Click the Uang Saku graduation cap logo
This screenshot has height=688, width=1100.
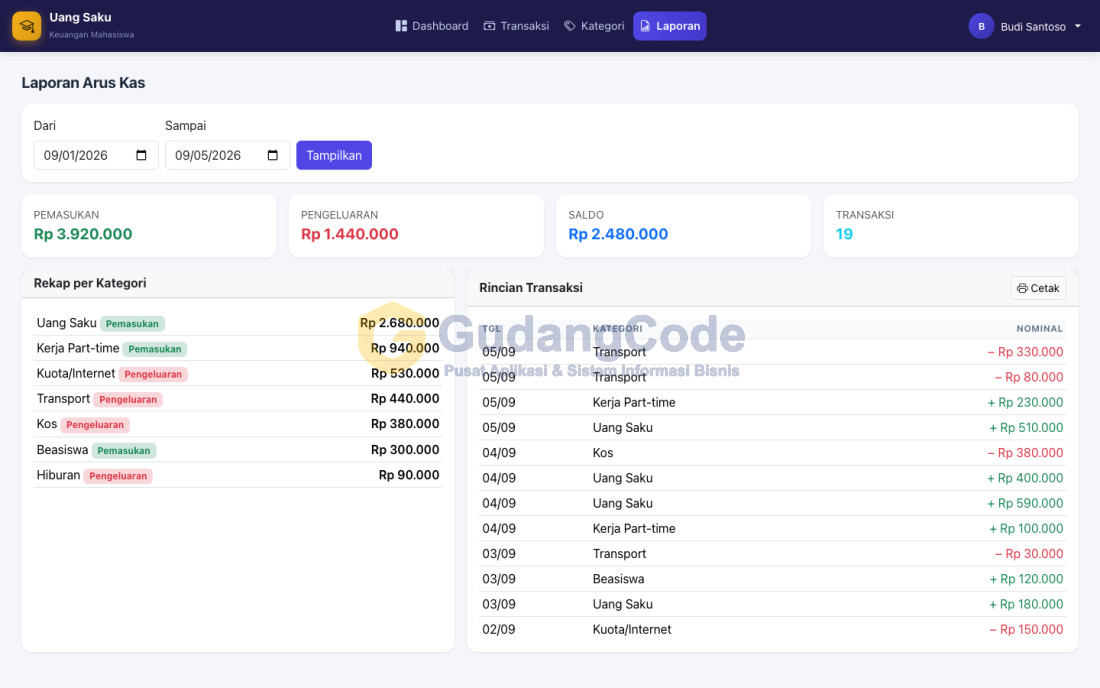tap(27, 26)
